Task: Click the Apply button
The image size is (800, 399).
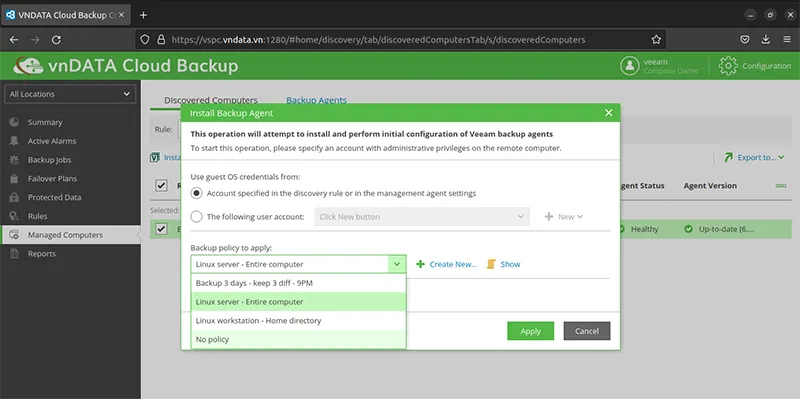Action: (x=531, y=331)
